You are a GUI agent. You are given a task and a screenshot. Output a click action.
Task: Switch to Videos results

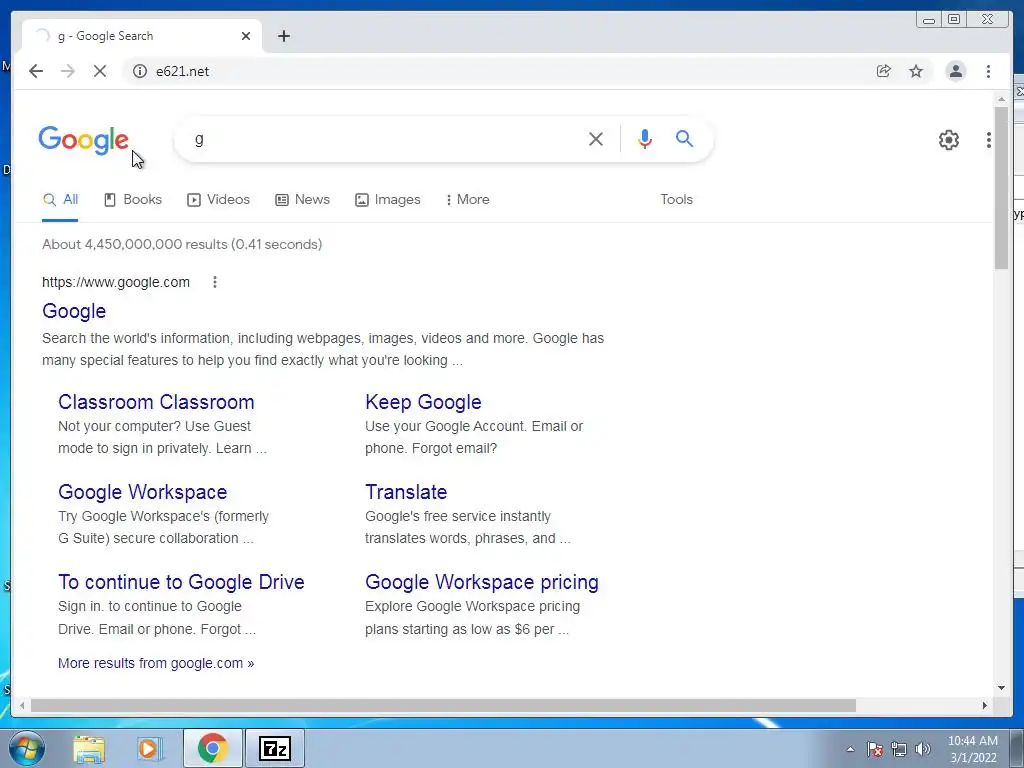click(x=218, y=200)
